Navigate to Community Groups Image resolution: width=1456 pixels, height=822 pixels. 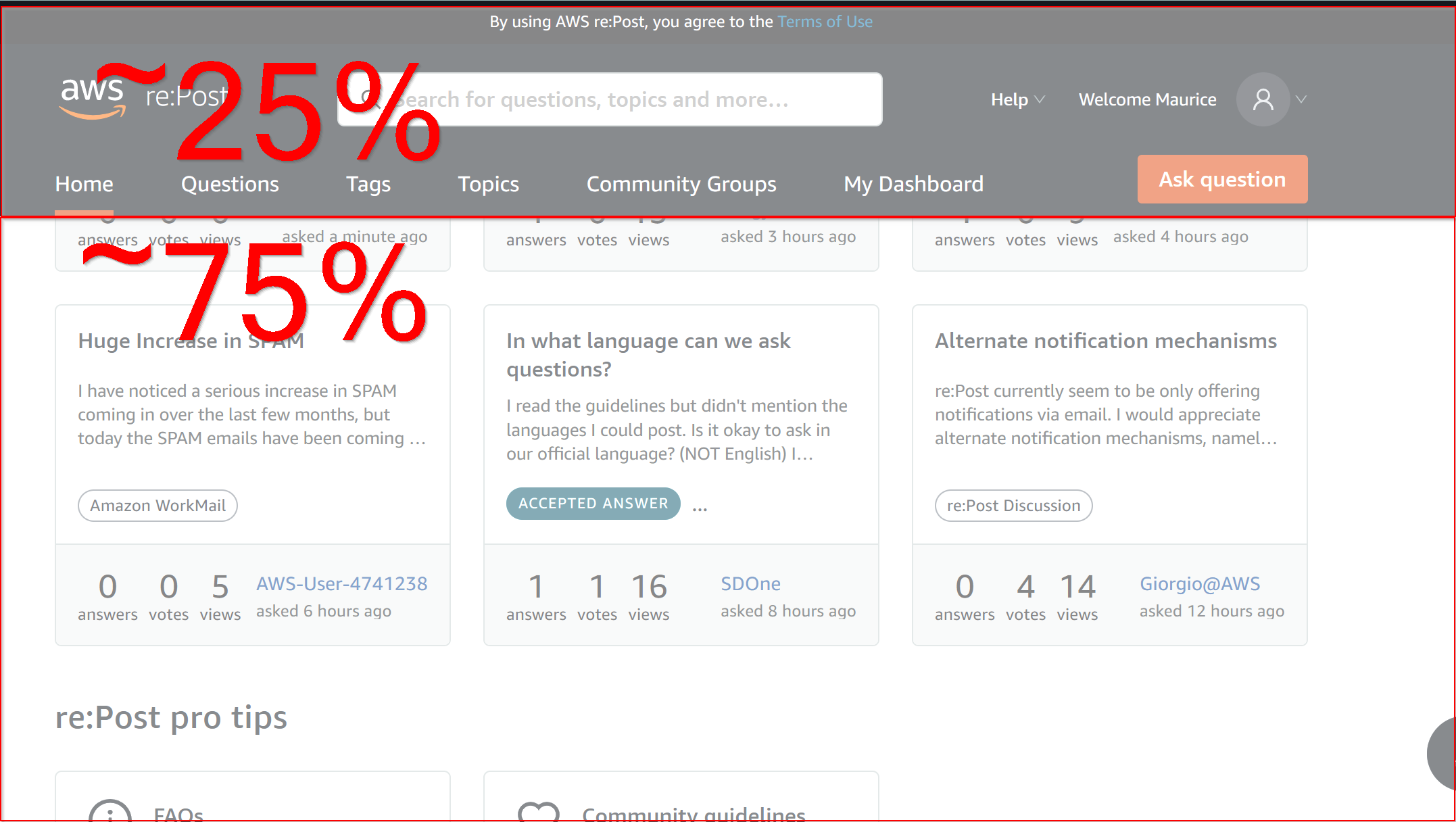(x=681, y=184)
